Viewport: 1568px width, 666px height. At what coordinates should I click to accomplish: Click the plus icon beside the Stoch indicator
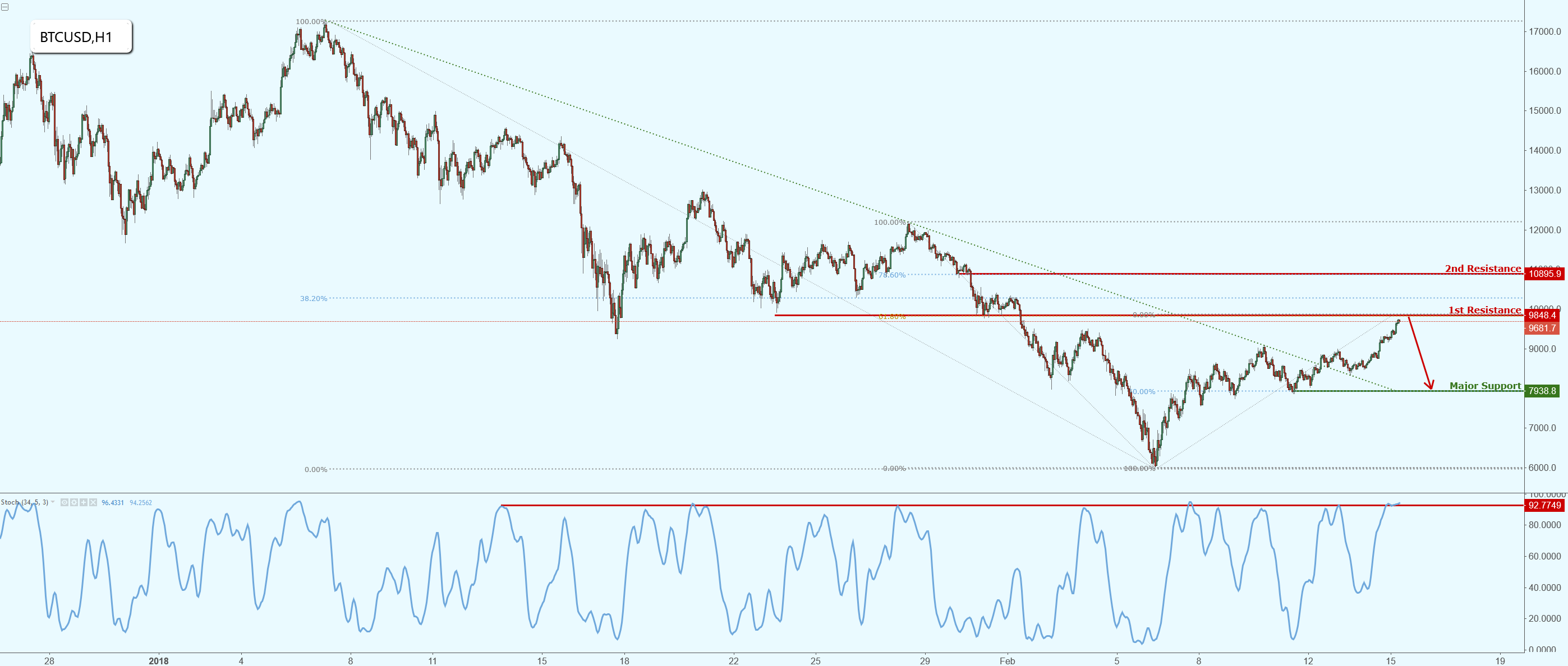click(84, 502)
